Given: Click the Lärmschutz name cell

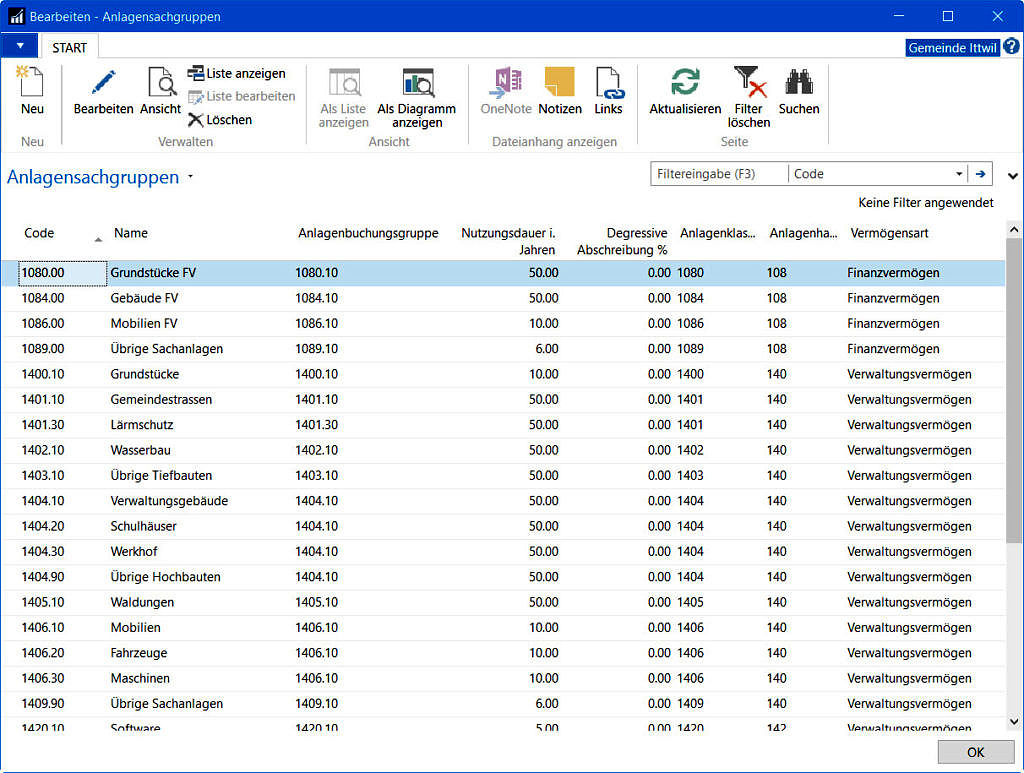Looking at the screenshot, I should coord(142,425).
